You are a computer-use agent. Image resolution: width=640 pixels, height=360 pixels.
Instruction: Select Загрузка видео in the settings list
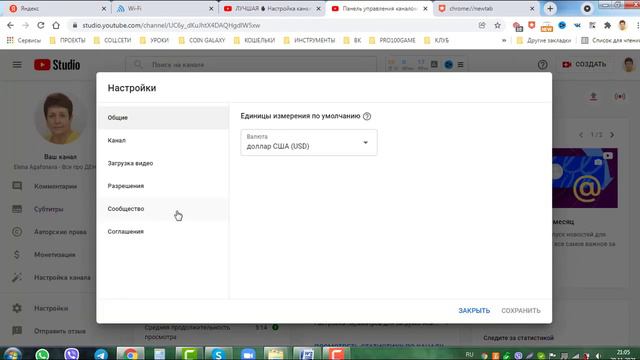(x=163, y=163)
